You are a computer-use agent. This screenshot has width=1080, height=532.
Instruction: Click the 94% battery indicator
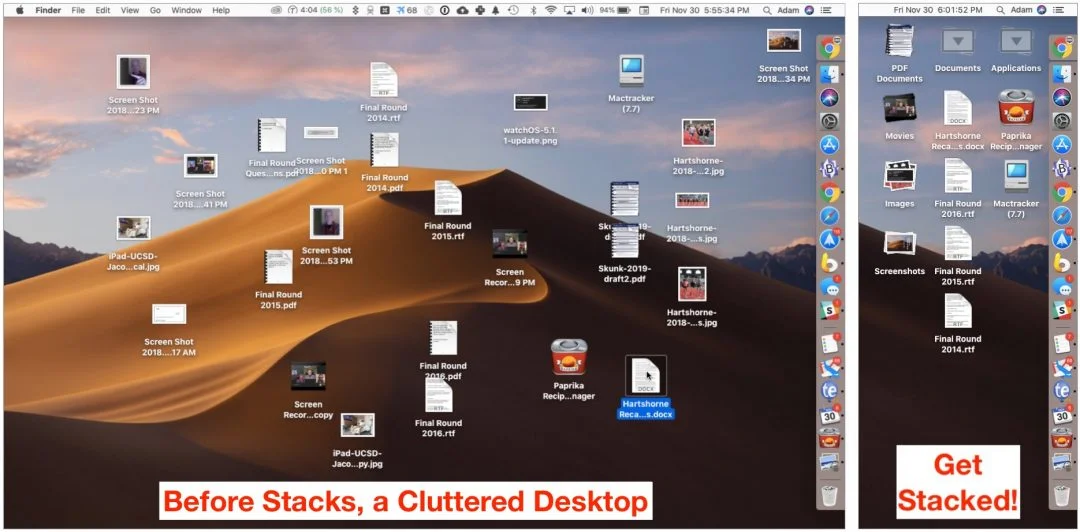[x=615, y=10]
